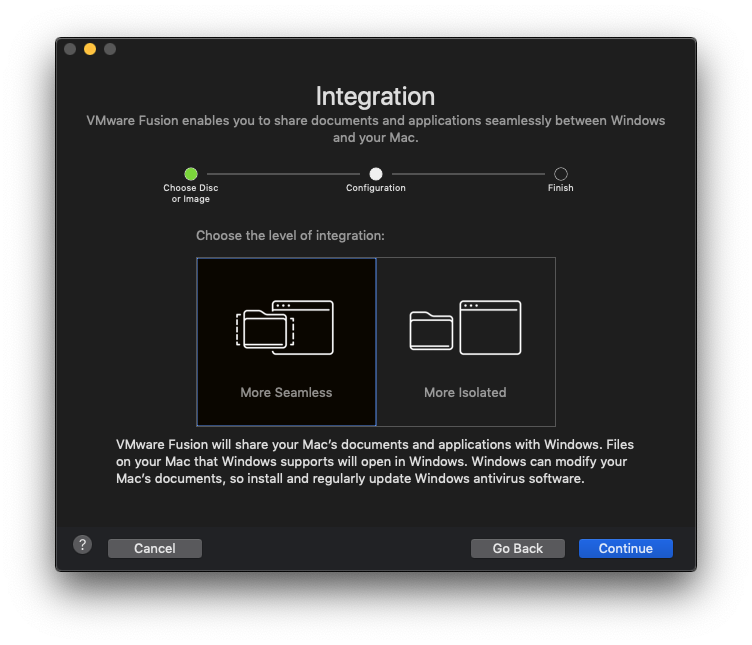The width and height of the screenshot is (752, 645).
Task: Click the Finish step circle
Action: point(561,174)
